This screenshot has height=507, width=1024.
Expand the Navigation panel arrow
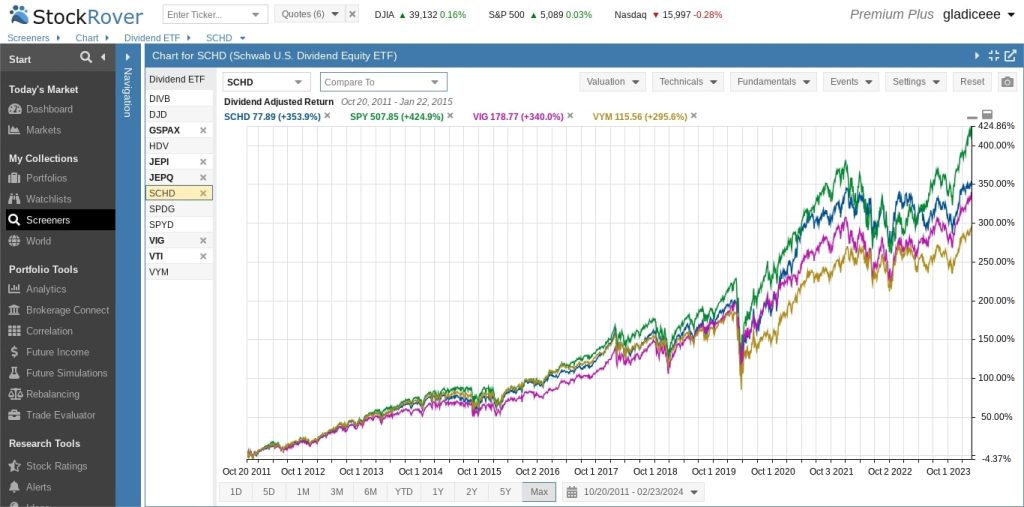pyautogui.click(x=128, y=58)
